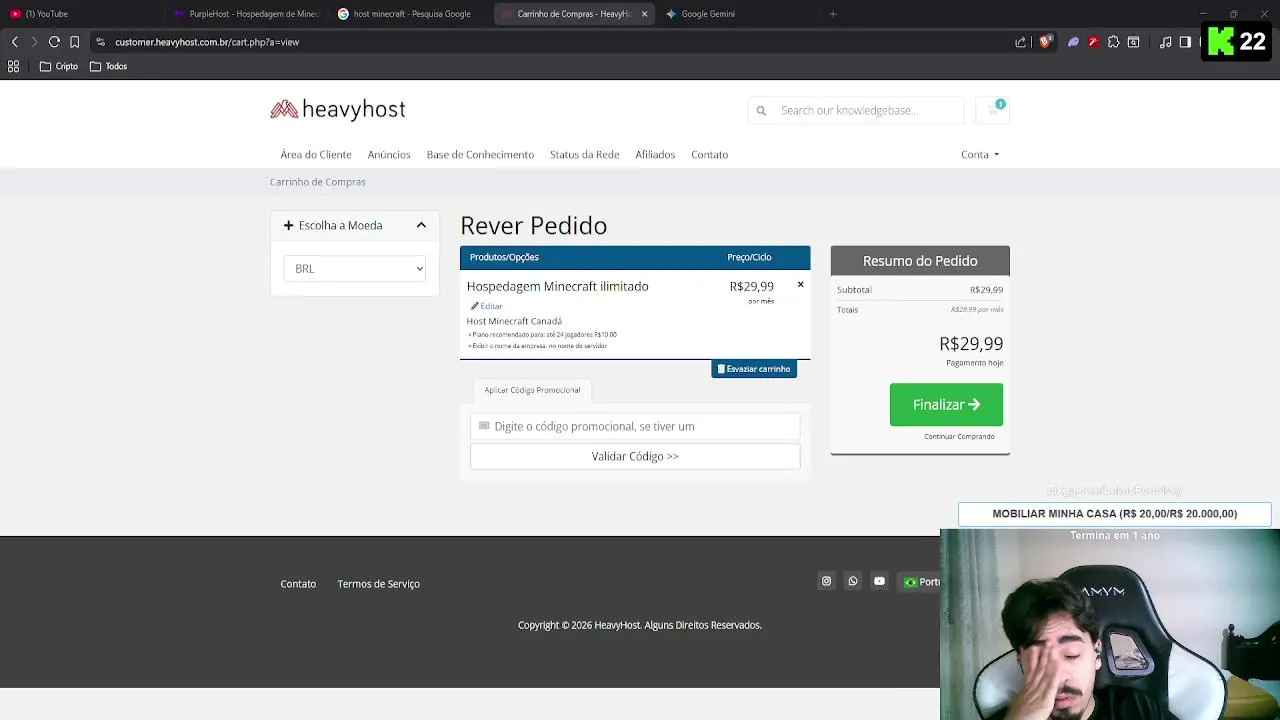
Task: Click the Editar pencil link
Action: click(487, 306)
